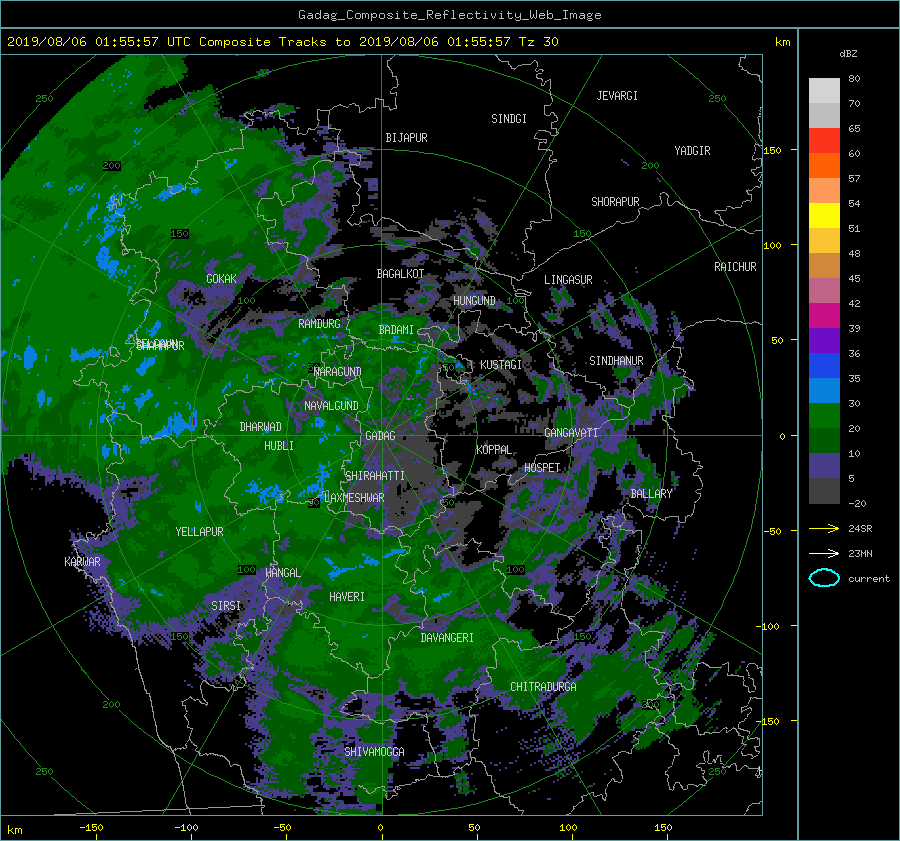Click the 'current' legend label
Image resolution: width=900 pixels, height=841 pixels.
[x=868, y=579]
